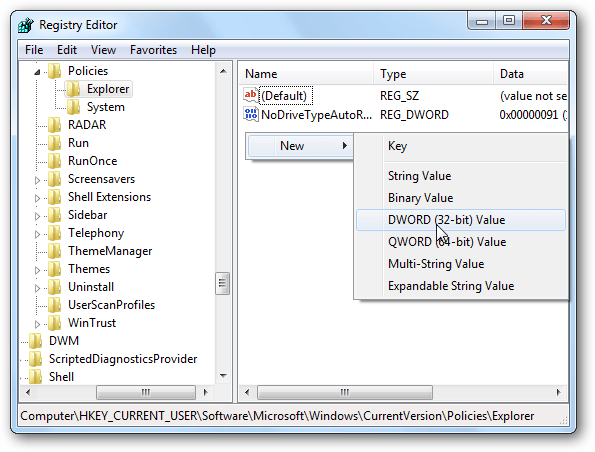Click the Policies folder icon
Image resolution: width=595 pixels, height=452 pixels.
coord(54,71)
